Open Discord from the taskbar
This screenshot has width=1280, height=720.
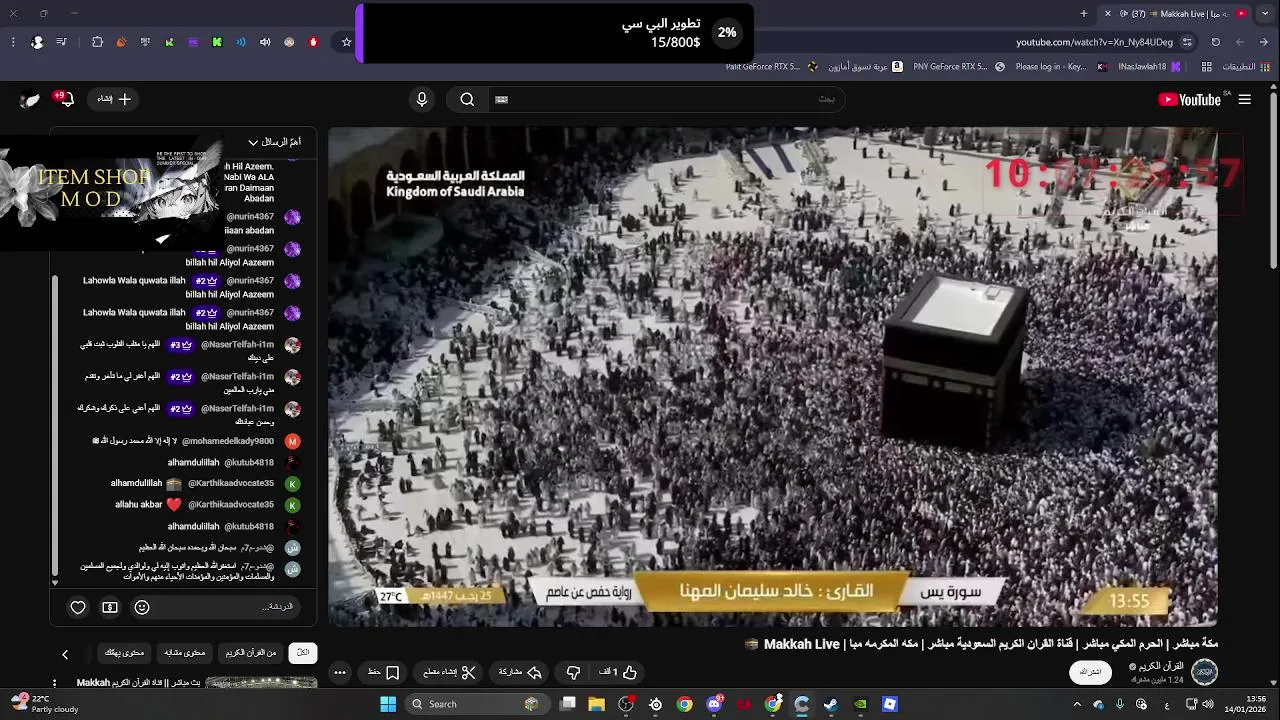tap(714, 704)
